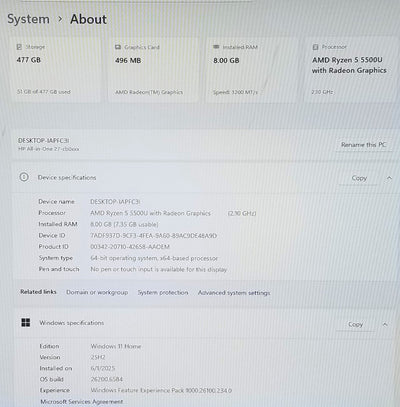Select Device name value DESKTOP-IAPFC3I

115,202
